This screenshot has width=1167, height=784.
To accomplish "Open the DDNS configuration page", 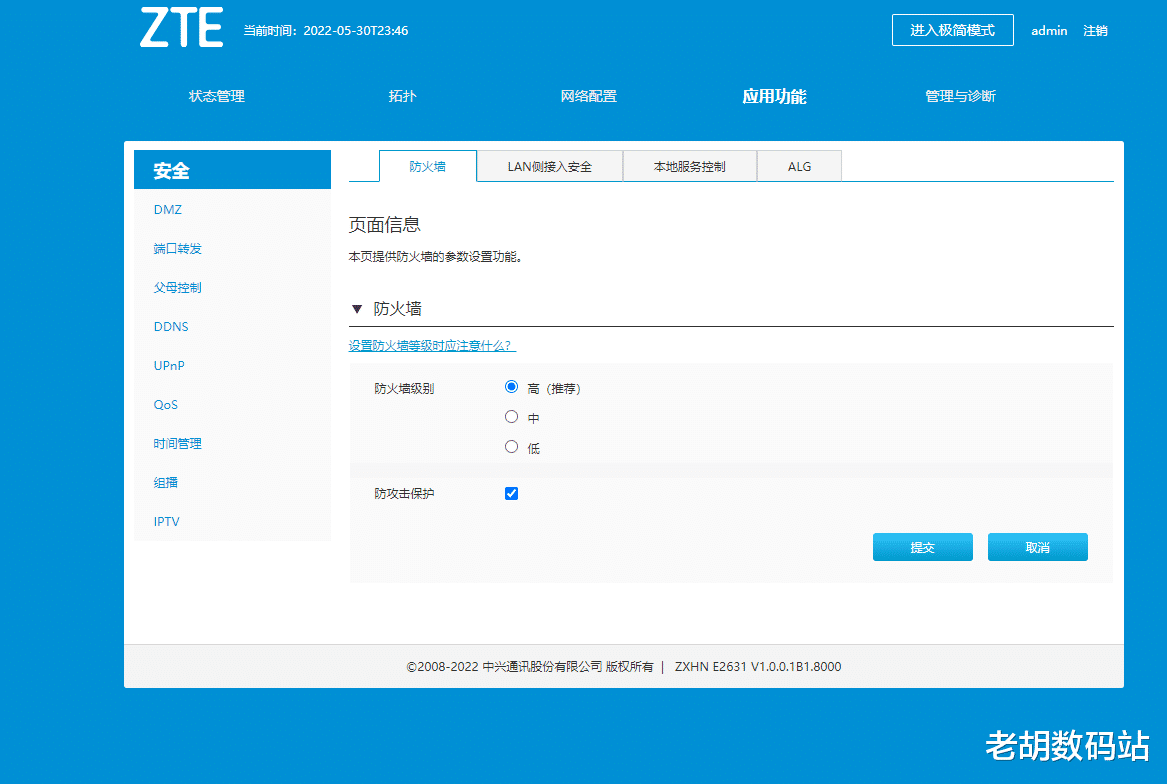I will click(x=170, y=326).
